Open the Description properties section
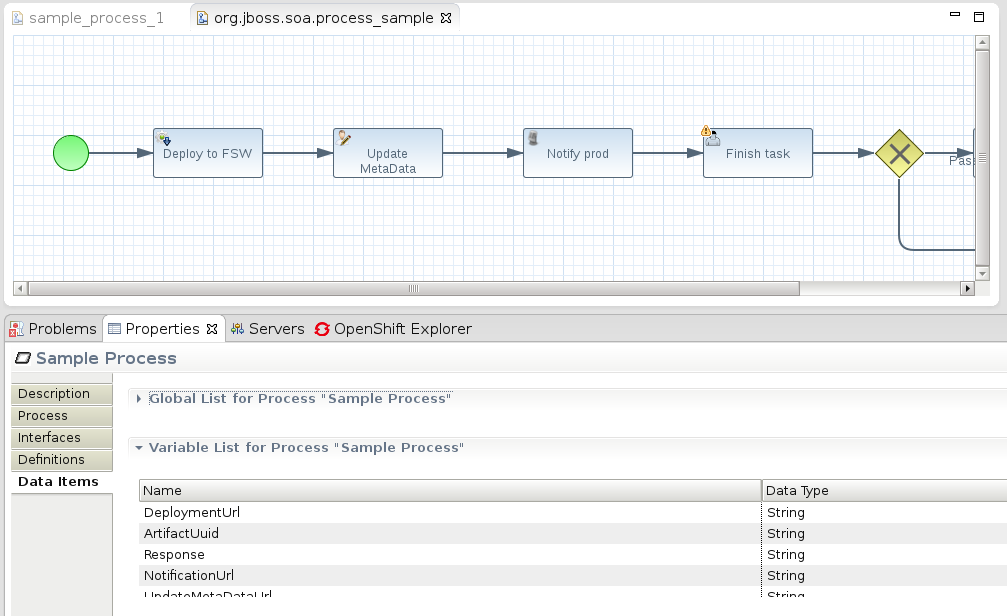The image size is (1007, 616). (62, 394)
